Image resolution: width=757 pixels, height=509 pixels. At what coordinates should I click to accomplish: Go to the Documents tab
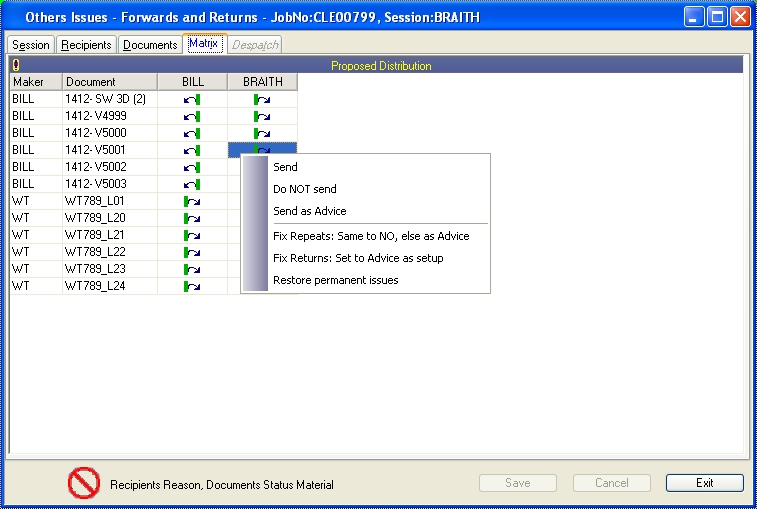tap(150, 45)
